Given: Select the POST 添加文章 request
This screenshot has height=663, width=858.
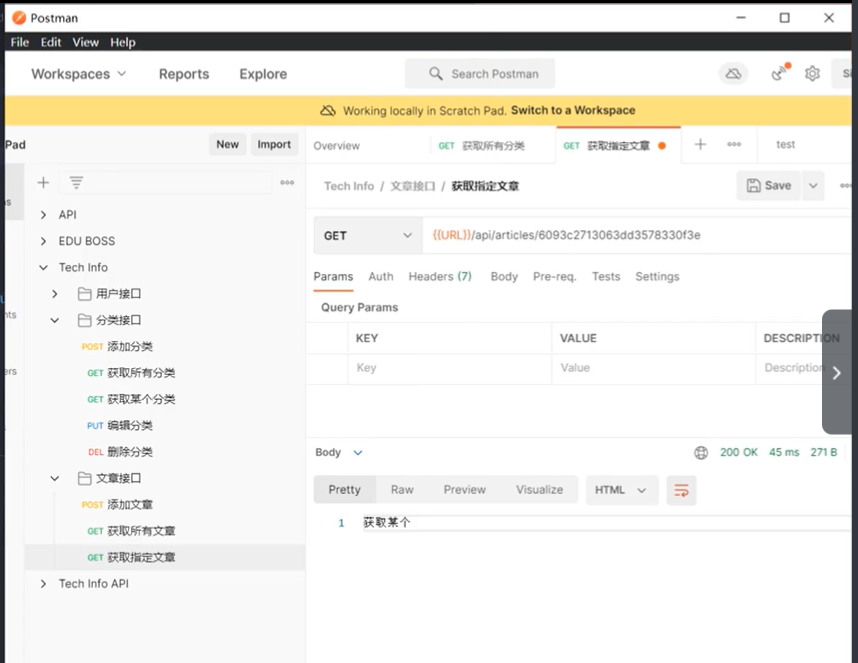Looking at the screenshot, I should (117, 505).
